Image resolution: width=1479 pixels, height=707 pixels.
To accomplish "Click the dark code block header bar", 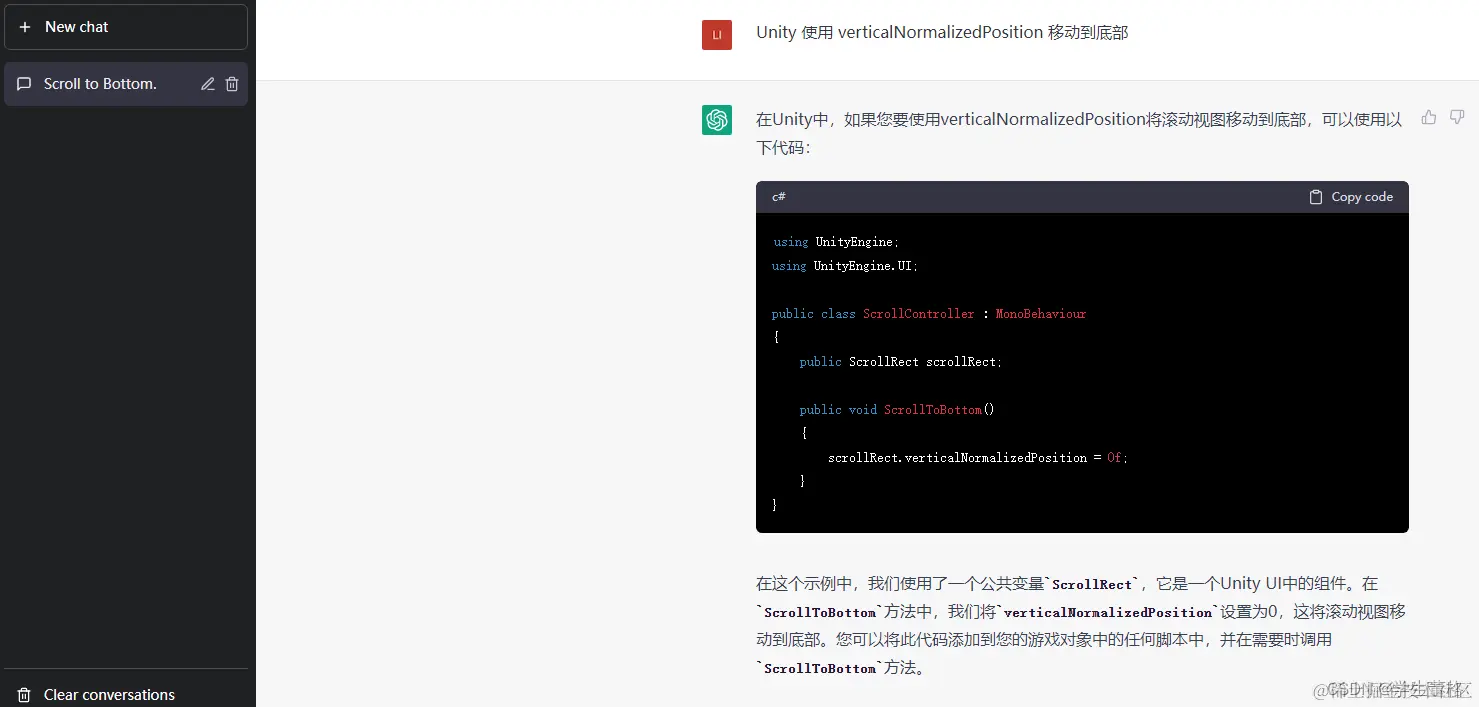I will tap(1050, 196).
